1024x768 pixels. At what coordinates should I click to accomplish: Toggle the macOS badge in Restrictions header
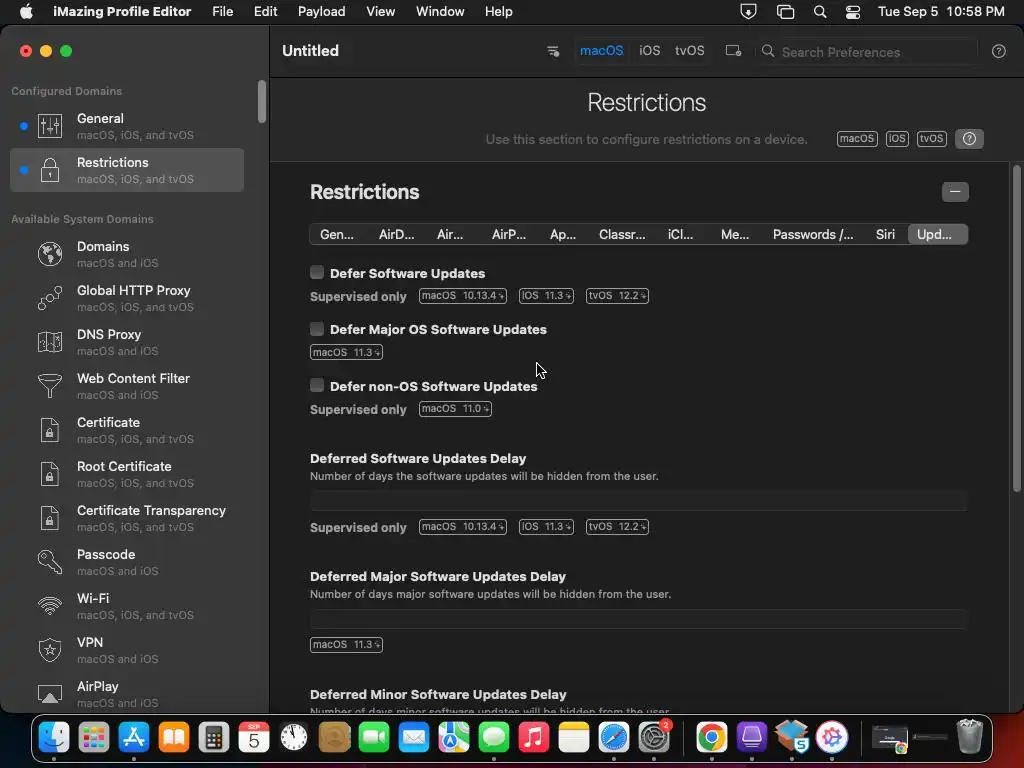pos(857,138)
